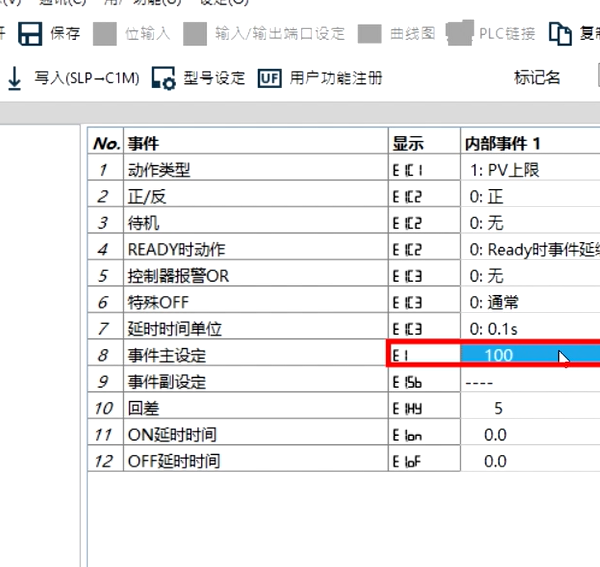
Task: Click the PLC链接 toolbar icon
Action: pyautogui.click(x=459, y=33)
